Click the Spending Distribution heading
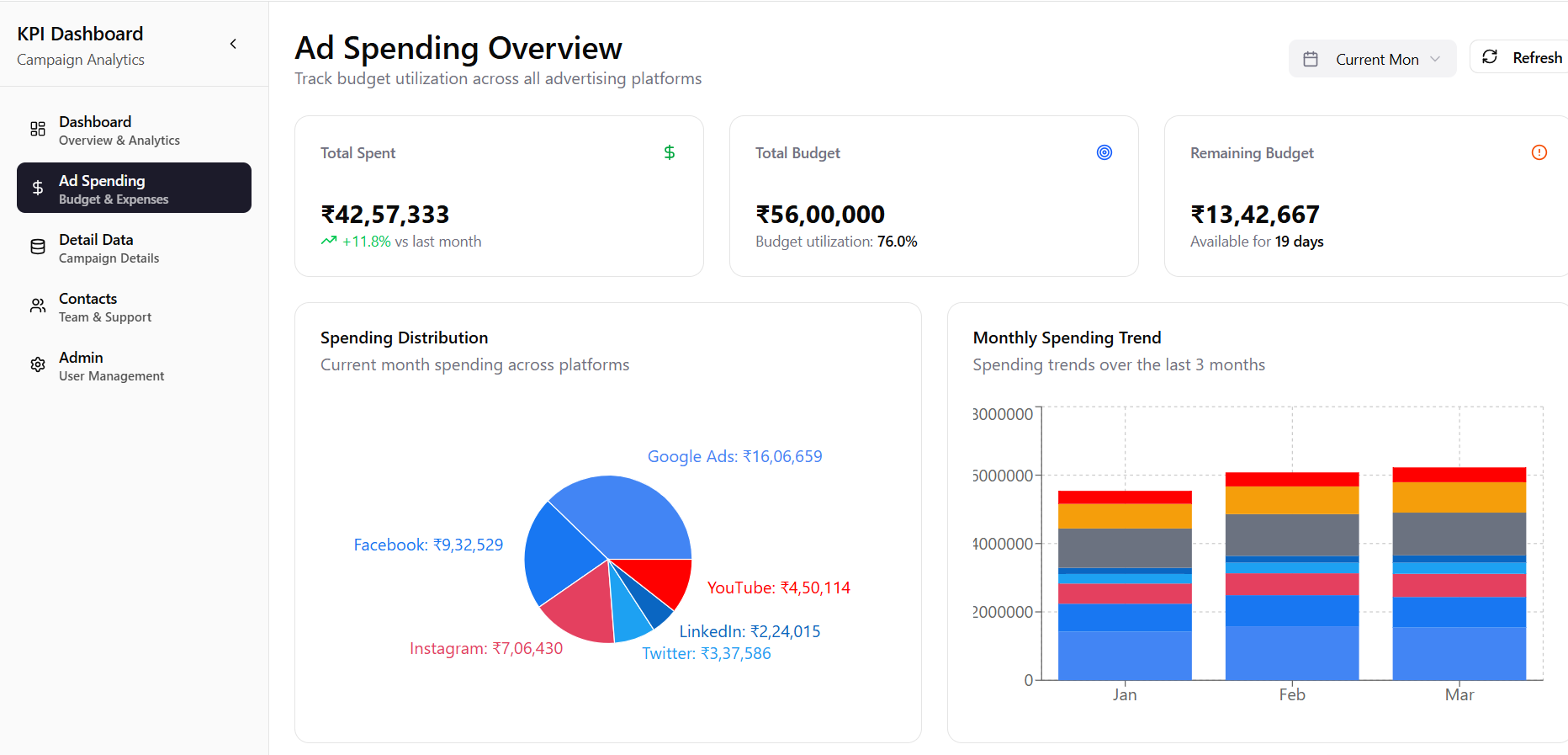 (404, 338)
